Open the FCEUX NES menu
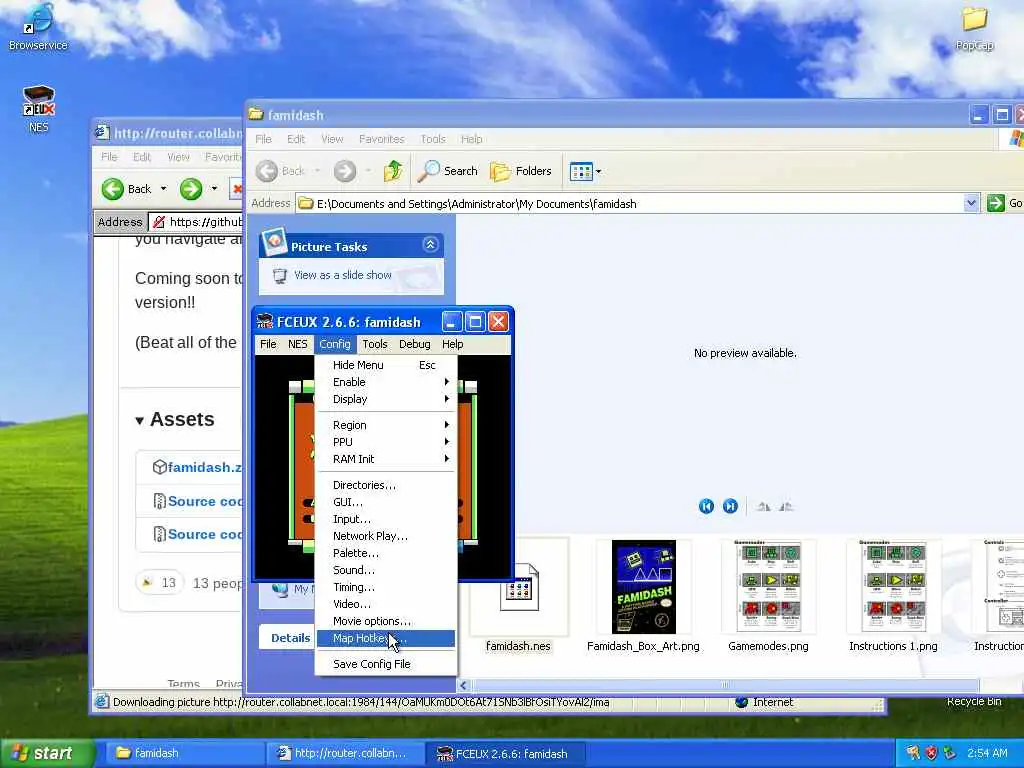1024x768 pixels. tap(298, 344)
